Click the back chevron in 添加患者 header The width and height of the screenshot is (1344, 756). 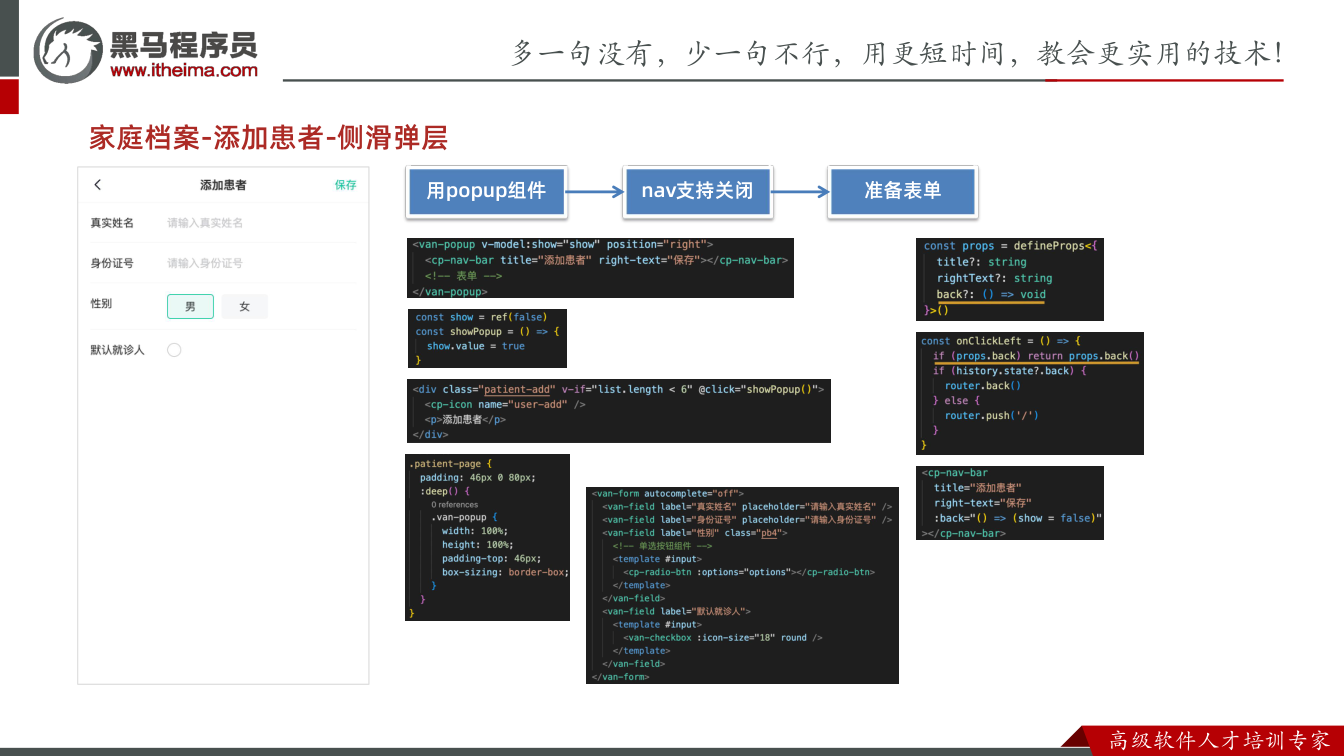pyautogui.click(x=97, y=185)
